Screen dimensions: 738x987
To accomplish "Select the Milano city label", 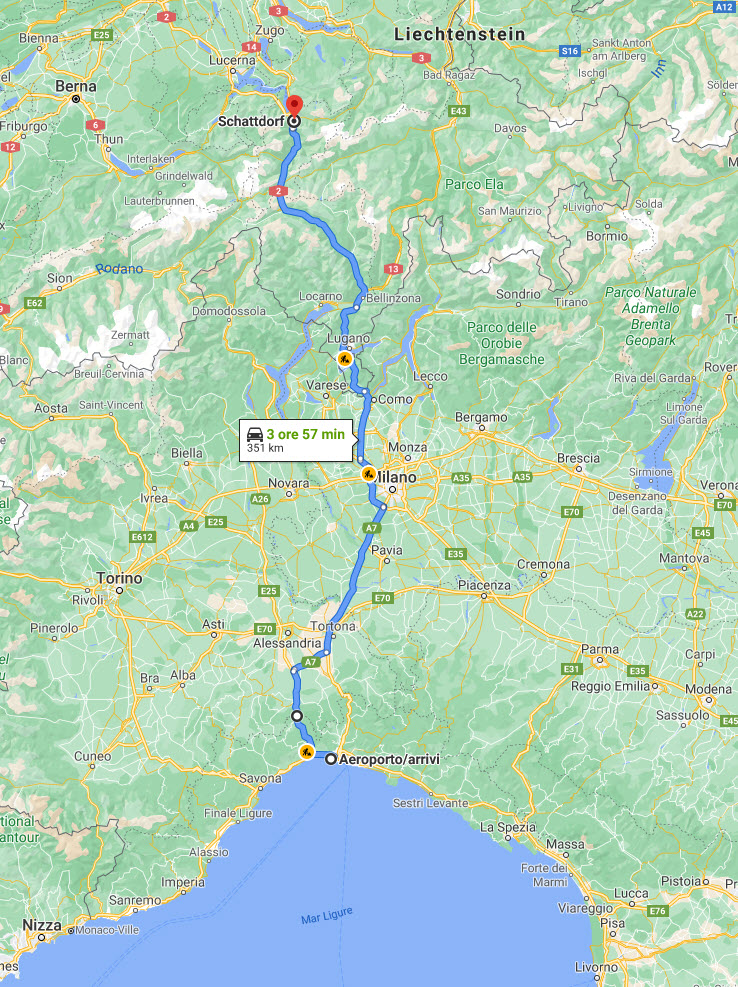I will click(397, 477).
